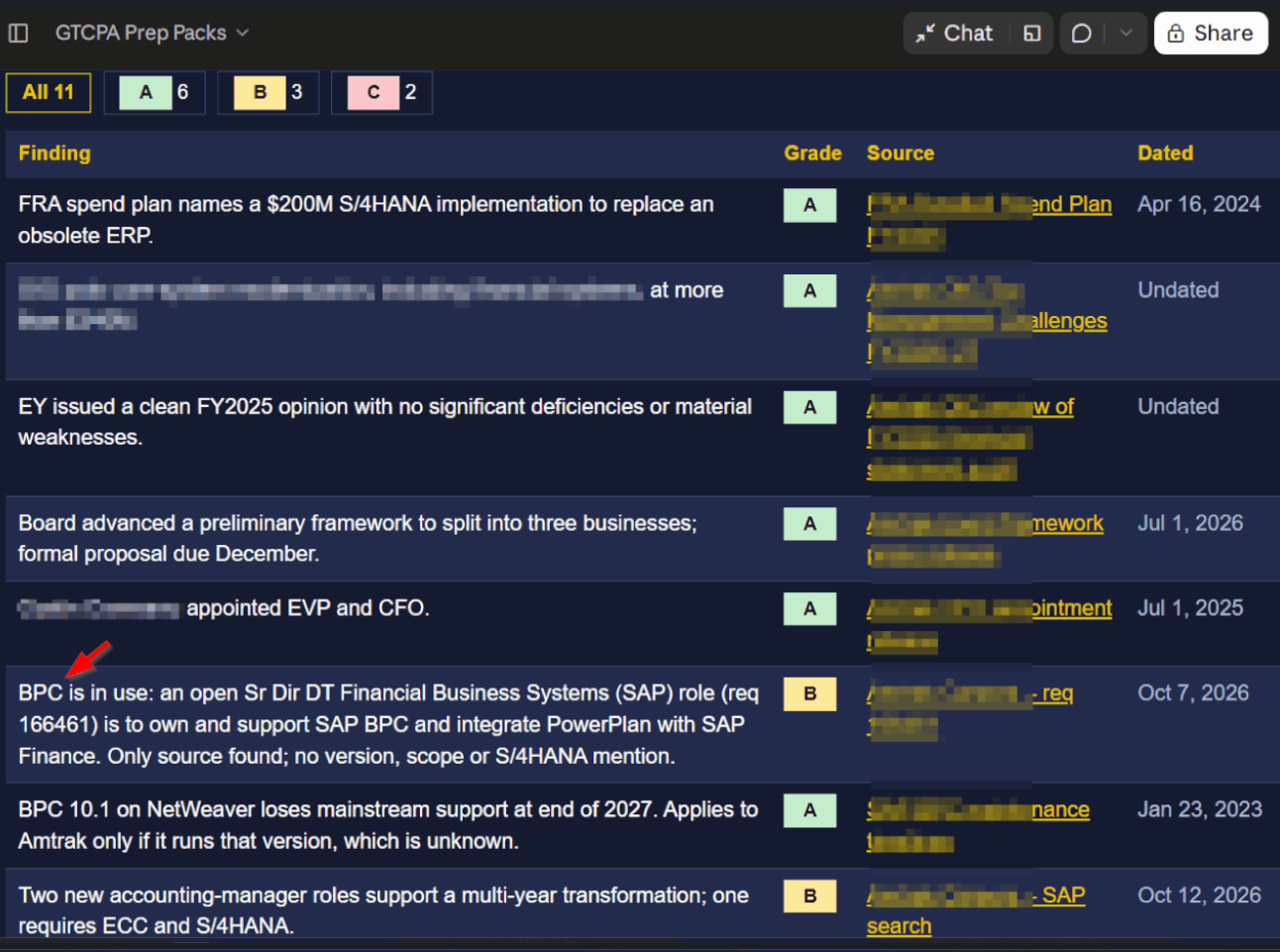
Task: Open the source link ending in '- req'
Action: click(x=970, y=709)
